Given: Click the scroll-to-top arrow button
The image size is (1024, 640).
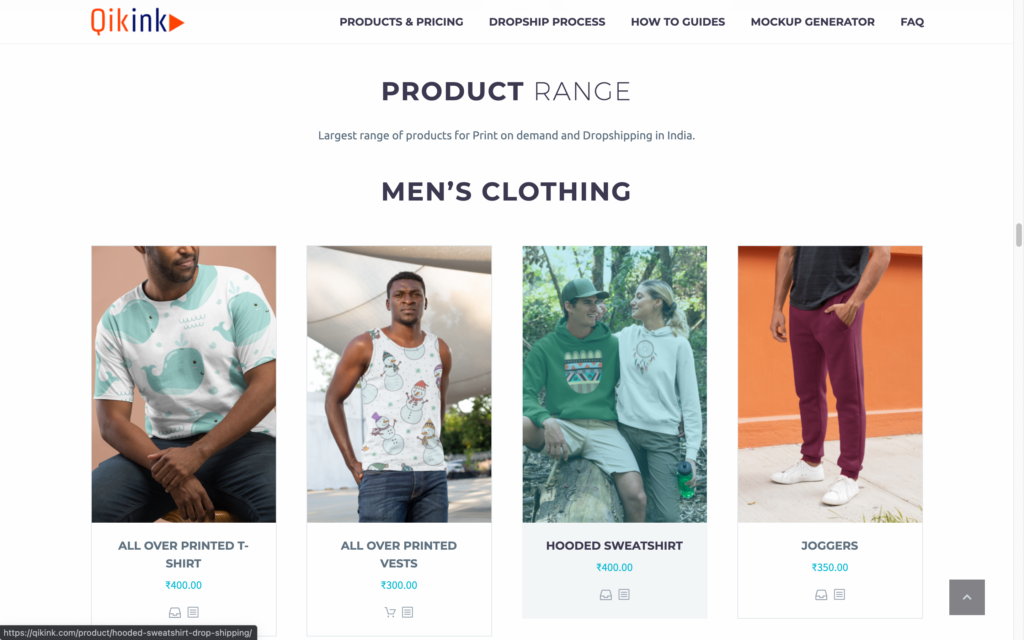Looking at the screenshot, I should click(967, 598).
